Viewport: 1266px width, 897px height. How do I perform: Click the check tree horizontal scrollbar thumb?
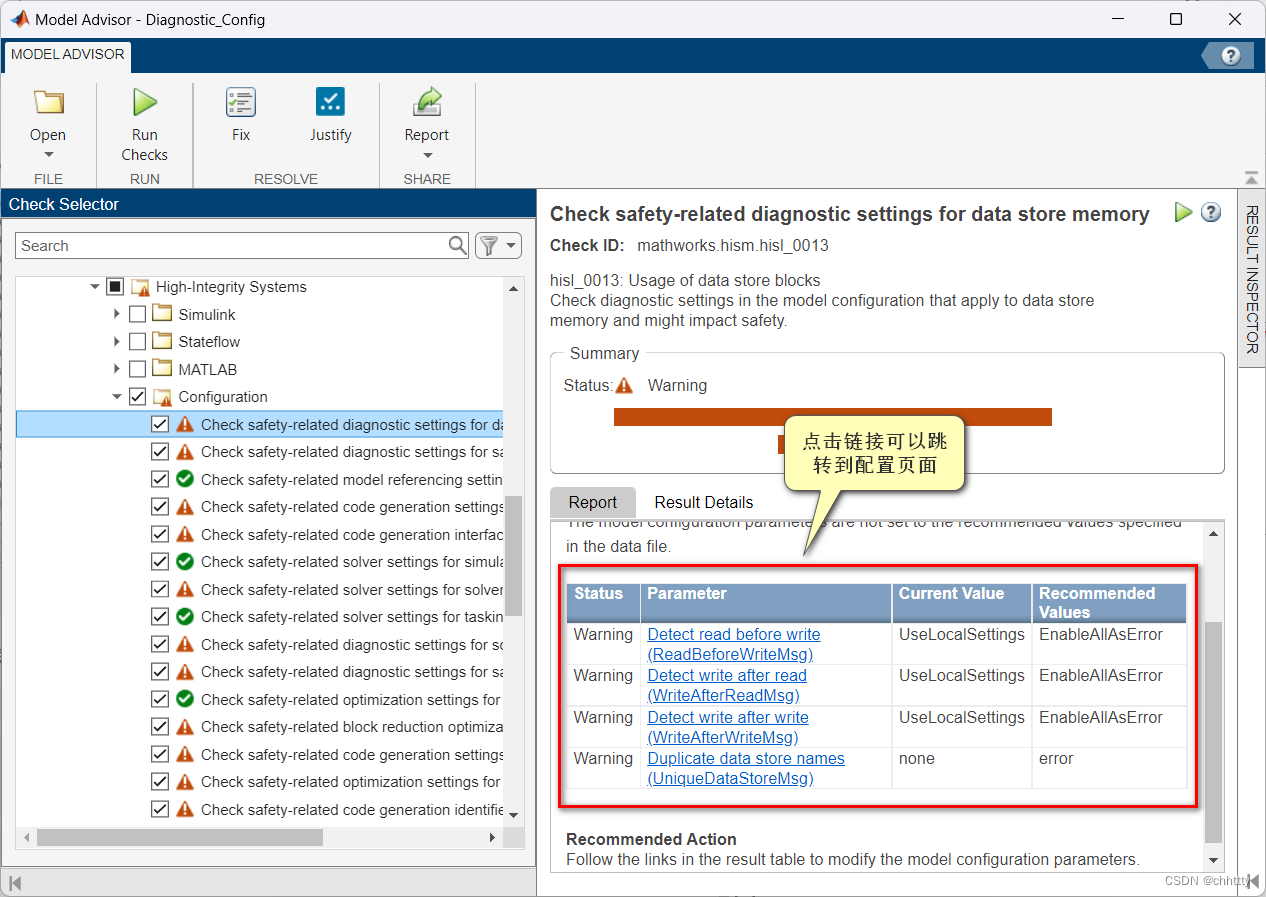[x=180, y=837]
